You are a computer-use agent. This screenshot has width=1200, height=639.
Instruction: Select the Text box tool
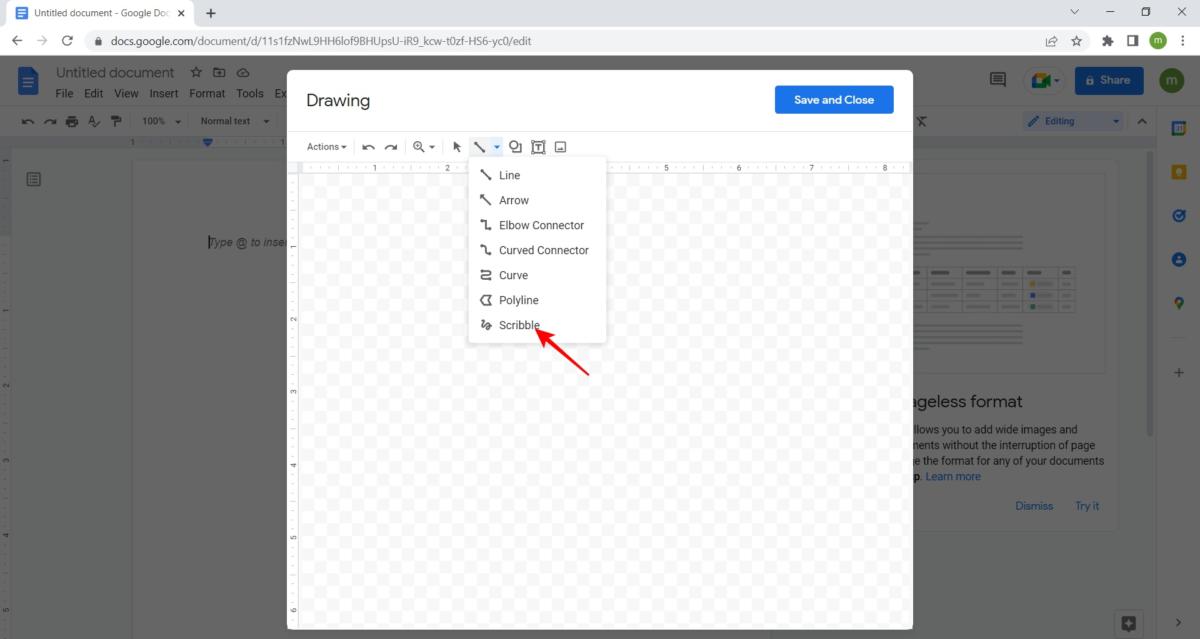coord(538,147)
